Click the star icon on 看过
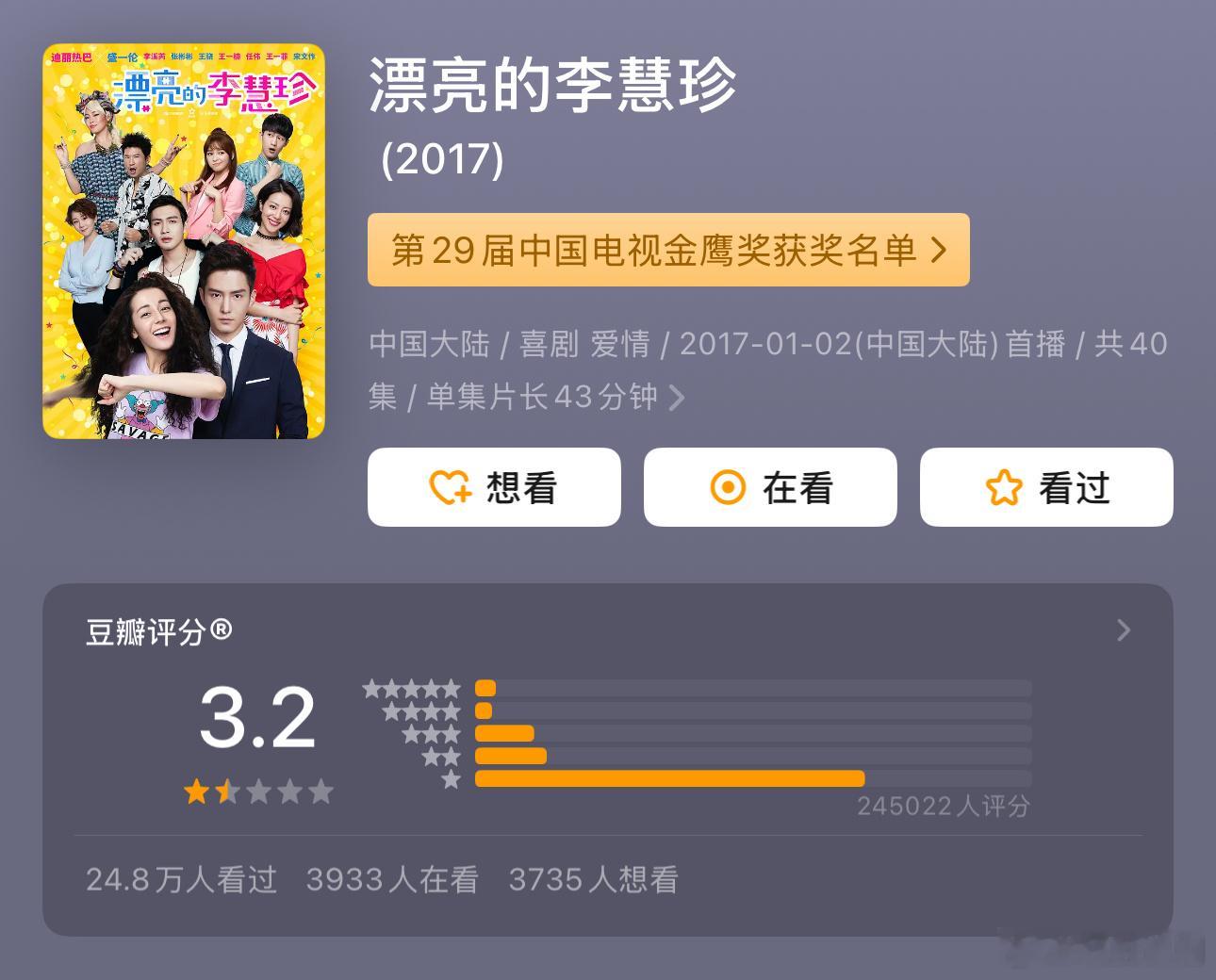The width and height of the screenshot is (1216, 980). (x=1004, y=487)
